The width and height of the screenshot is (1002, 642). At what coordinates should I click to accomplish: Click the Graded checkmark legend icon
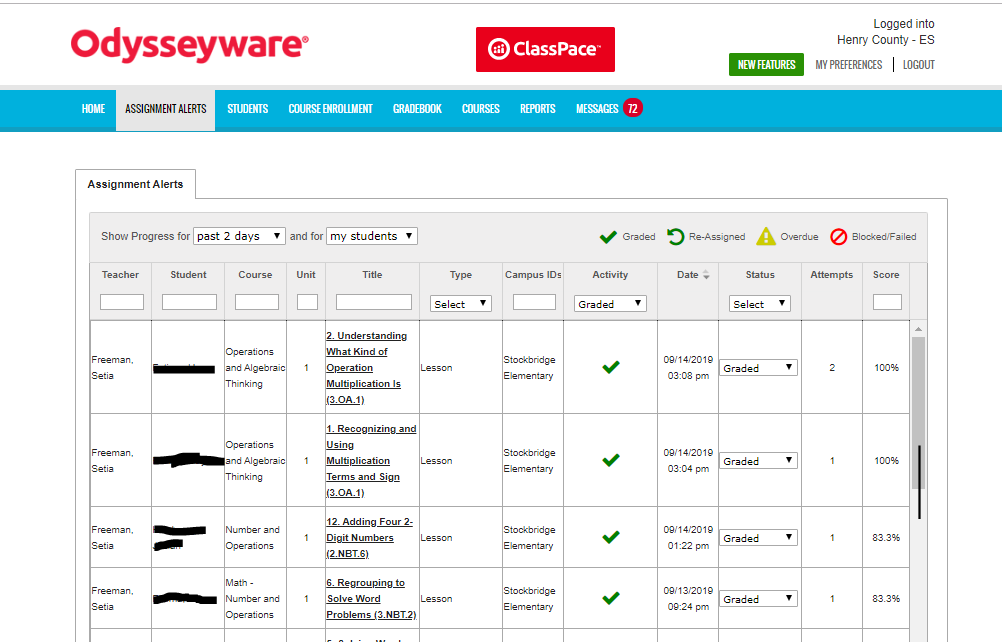608,237
